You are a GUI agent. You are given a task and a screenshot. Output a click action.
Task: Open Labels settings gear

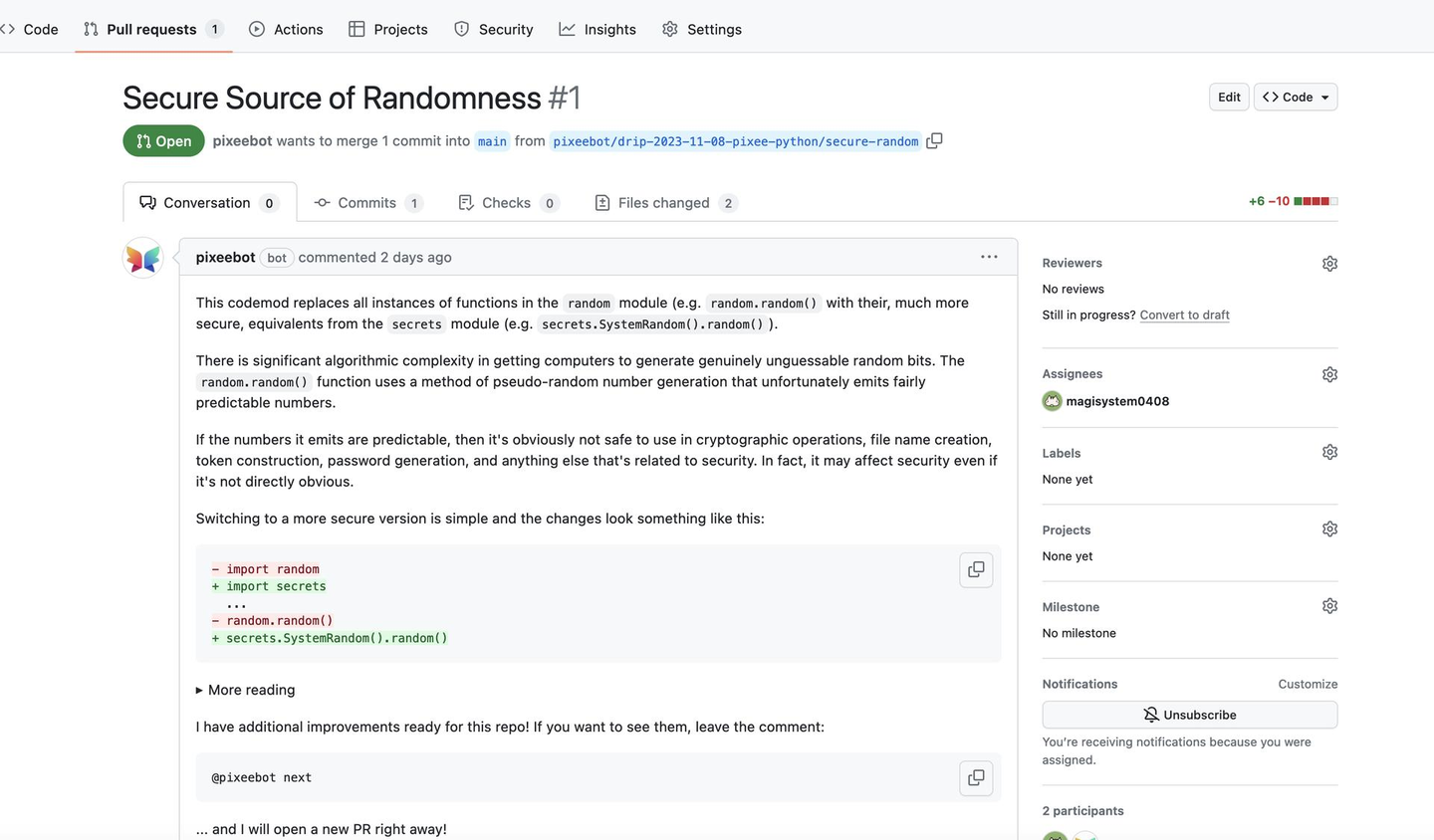(1329, 452)
